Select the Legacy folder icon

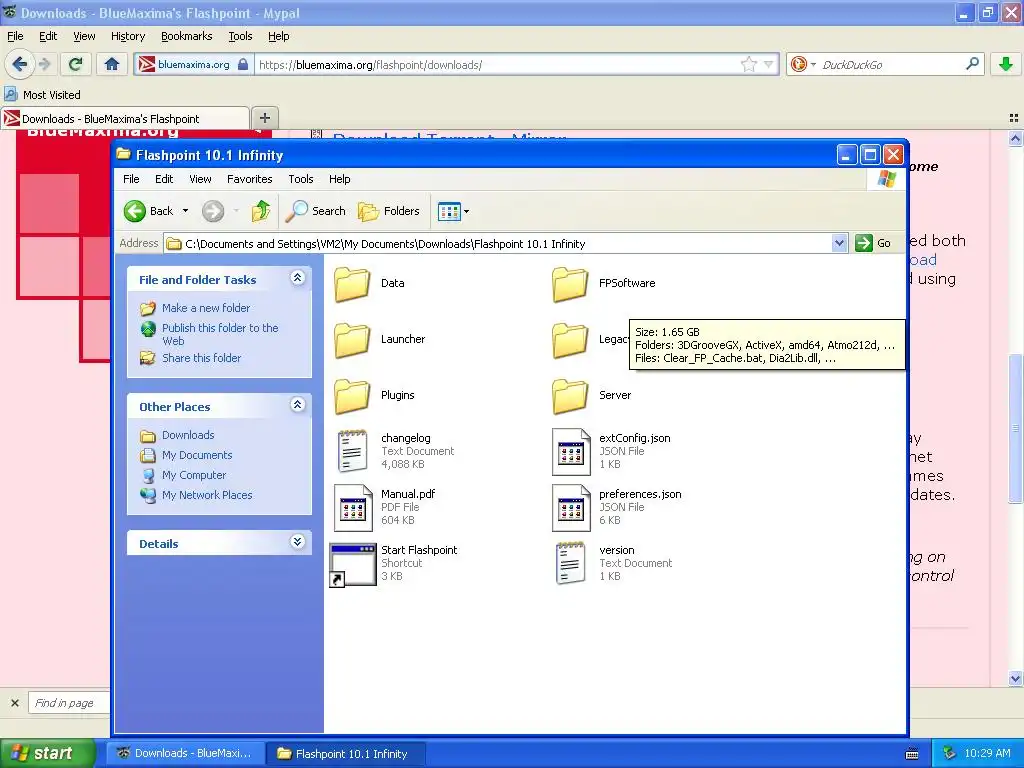point(570,340)
